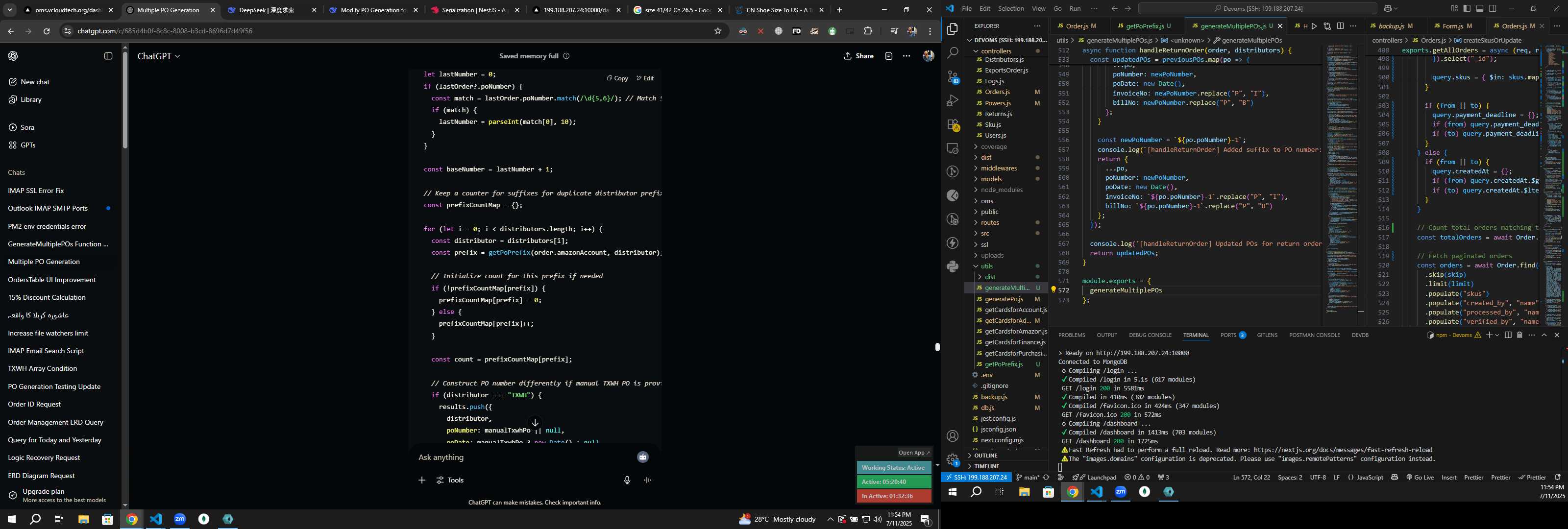Viewport: 1568px width, 529px height.
Task: Click the FD extension icon in Chrome
Action: point(796,31)
